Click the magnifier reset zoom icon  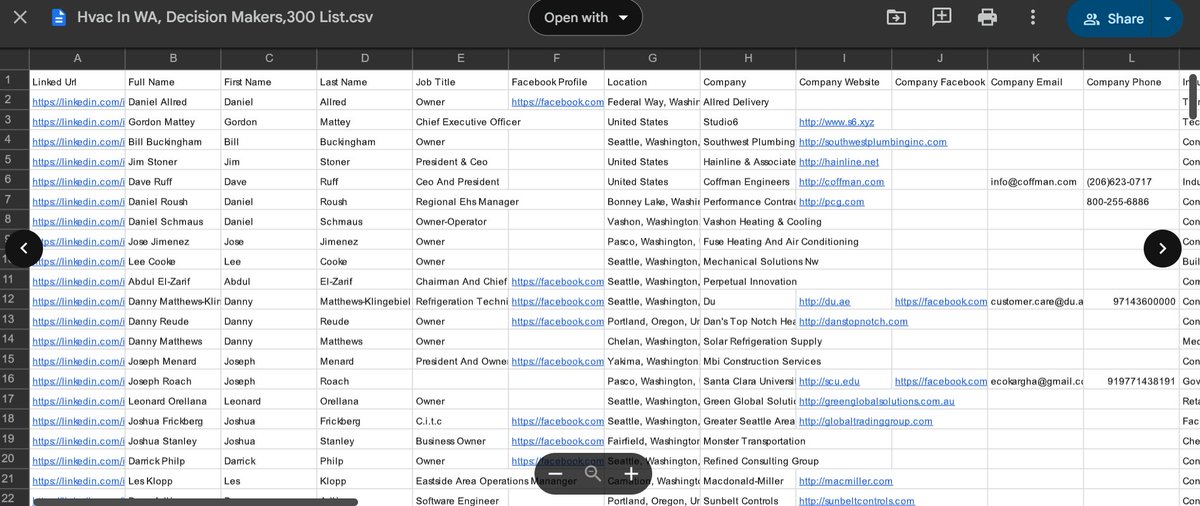(x=593, y=474)
